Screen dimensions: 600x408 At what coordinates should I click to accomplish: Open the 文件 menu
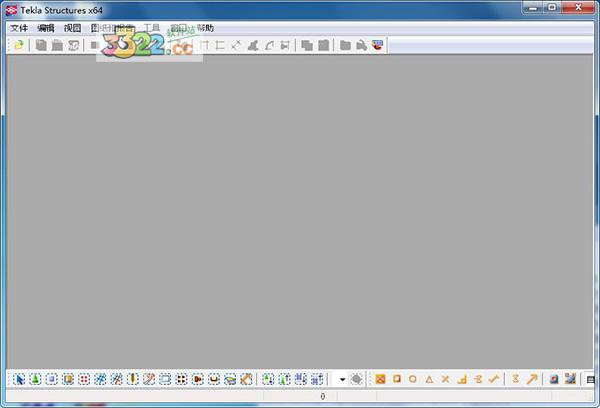pos(19,28)
